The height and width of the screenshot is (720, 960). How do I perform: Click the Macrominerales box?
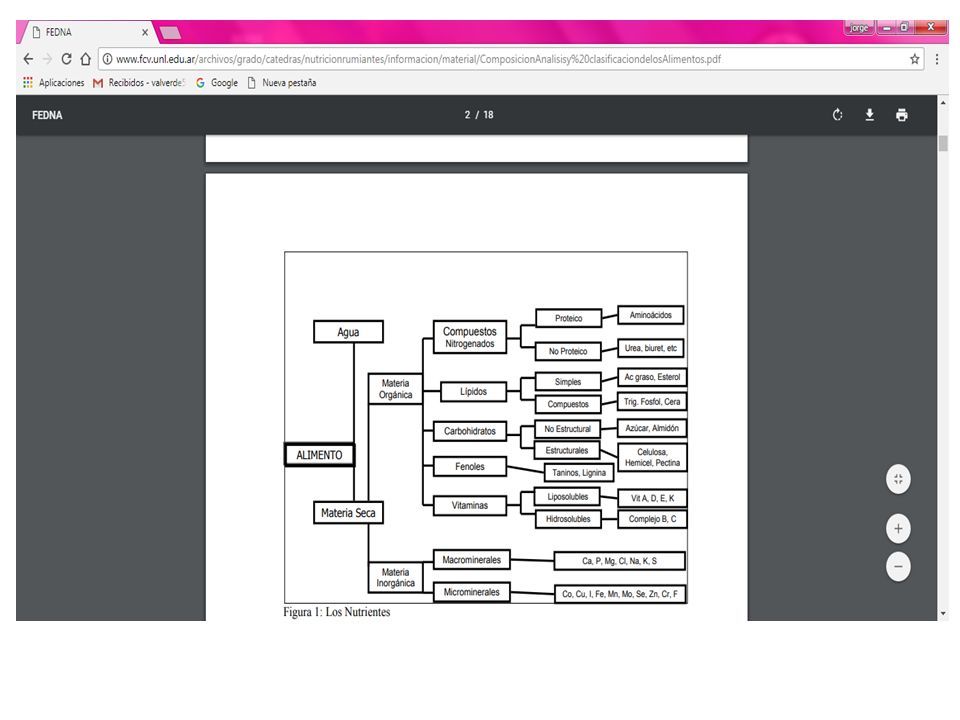(x=471, y=560)
